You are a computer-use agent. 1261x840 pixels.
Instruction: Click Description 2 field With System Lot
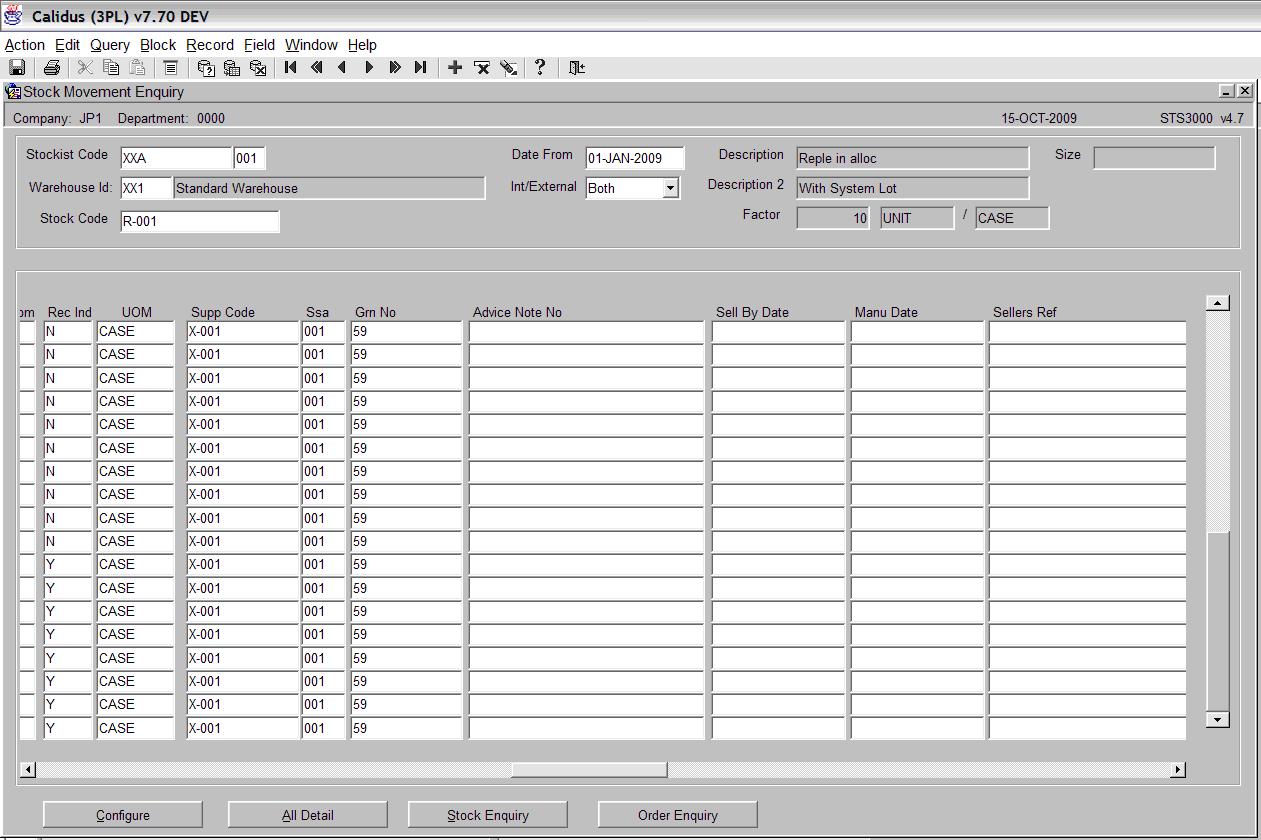pyautogui.click(x=912, y=188)
